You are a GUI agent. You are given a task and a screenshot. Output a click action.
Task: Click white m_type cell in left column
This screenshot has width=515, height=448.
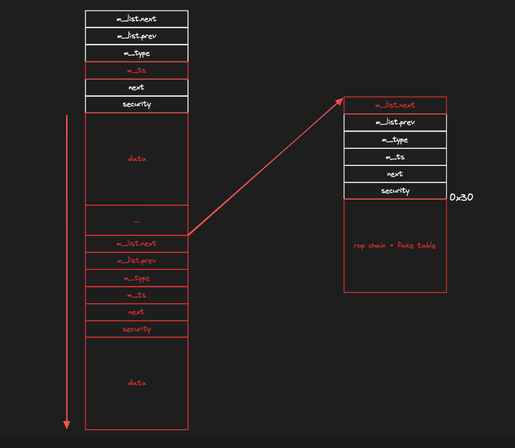pyautogui.click(x=137, y=53)
